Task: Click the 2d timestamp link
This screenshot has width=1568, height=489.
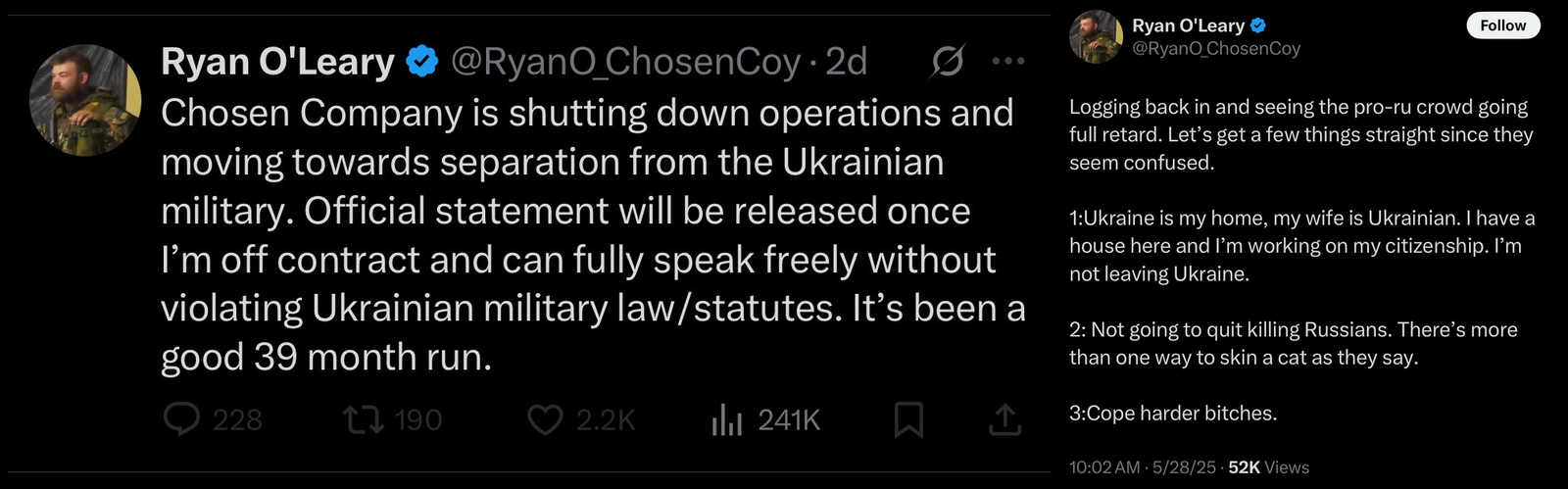Action: (x=847, y=62)
